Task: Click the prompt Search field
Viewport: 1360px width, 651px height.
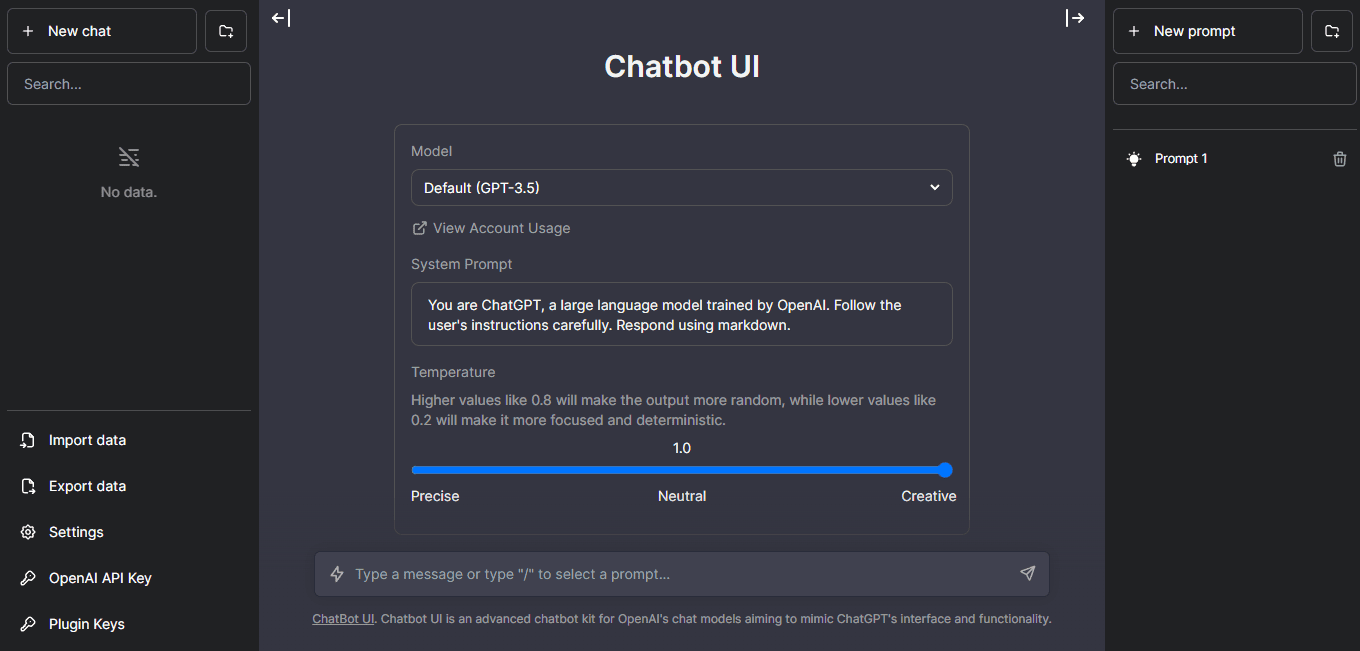Action: pos(1234,83)
